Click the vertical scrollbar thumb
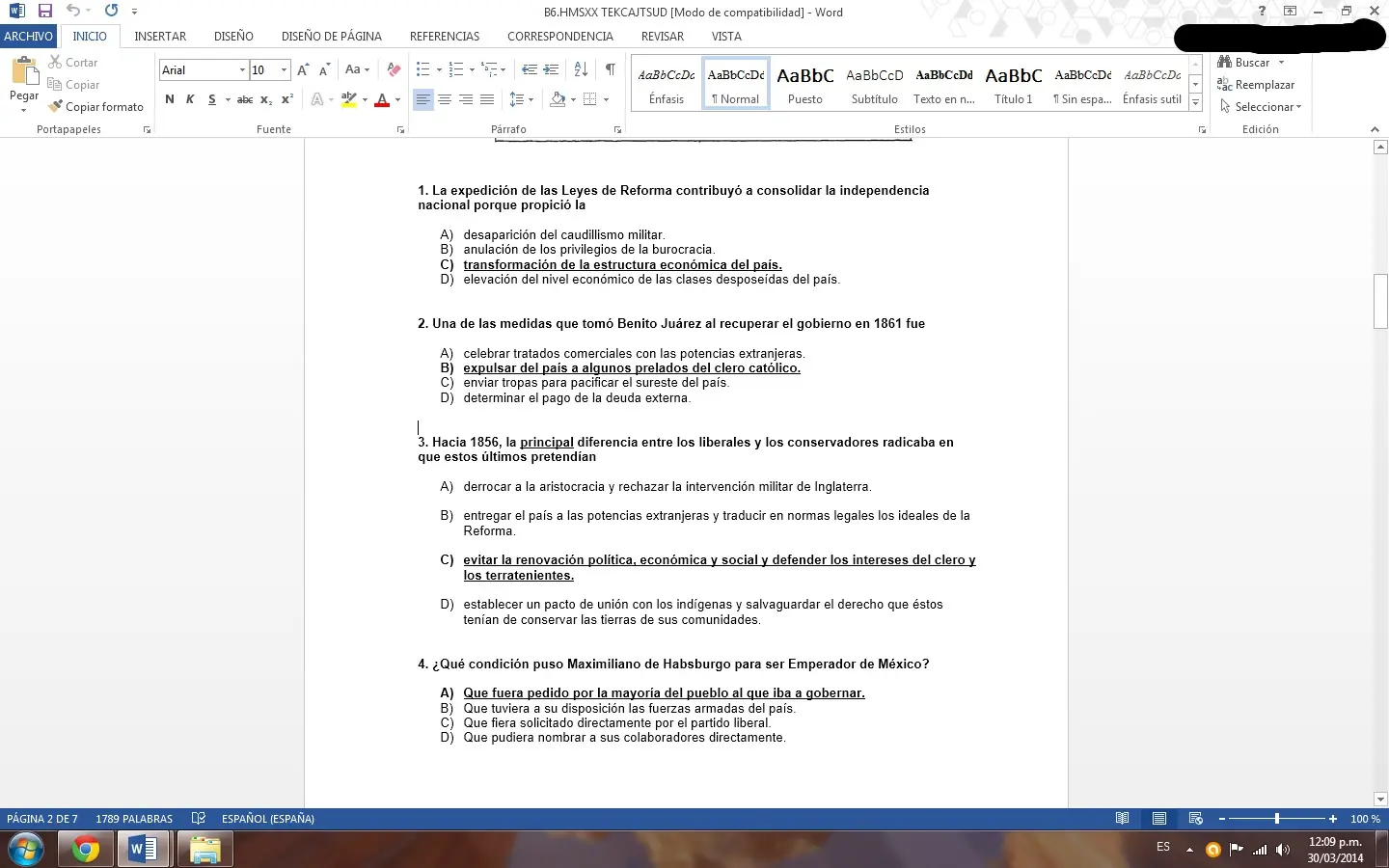Image resolution: width=1389 pixels, height=868 pixels. pyautogui.click(x=1380, y=301)
